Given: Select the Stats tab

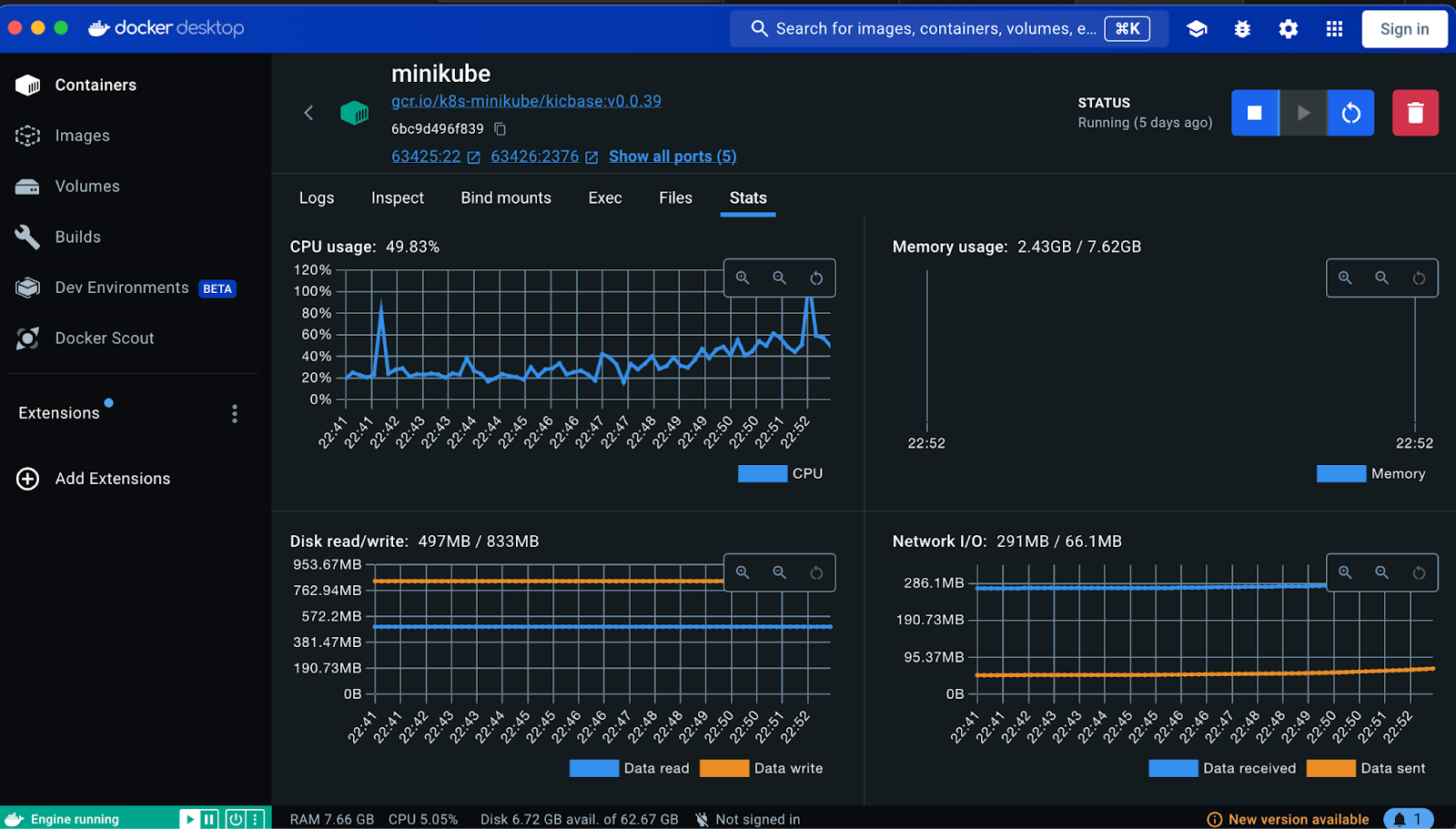Looking at the screenshot, I should click(748, 198).
